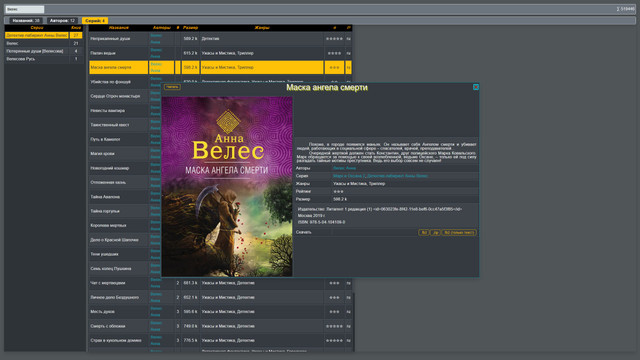Click total counter 519446 at top right
640x360 pixels.
(626, 9)
